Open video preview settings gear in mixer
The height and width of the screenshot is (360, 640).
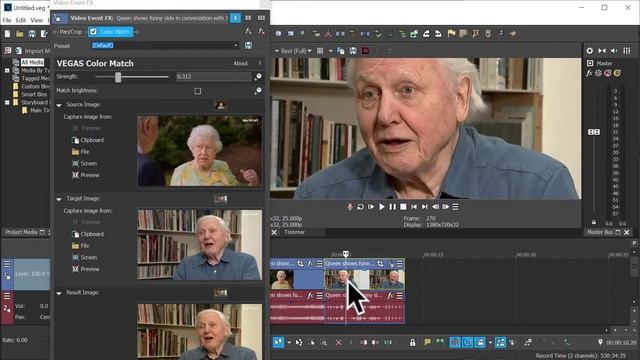click(589, 51)
